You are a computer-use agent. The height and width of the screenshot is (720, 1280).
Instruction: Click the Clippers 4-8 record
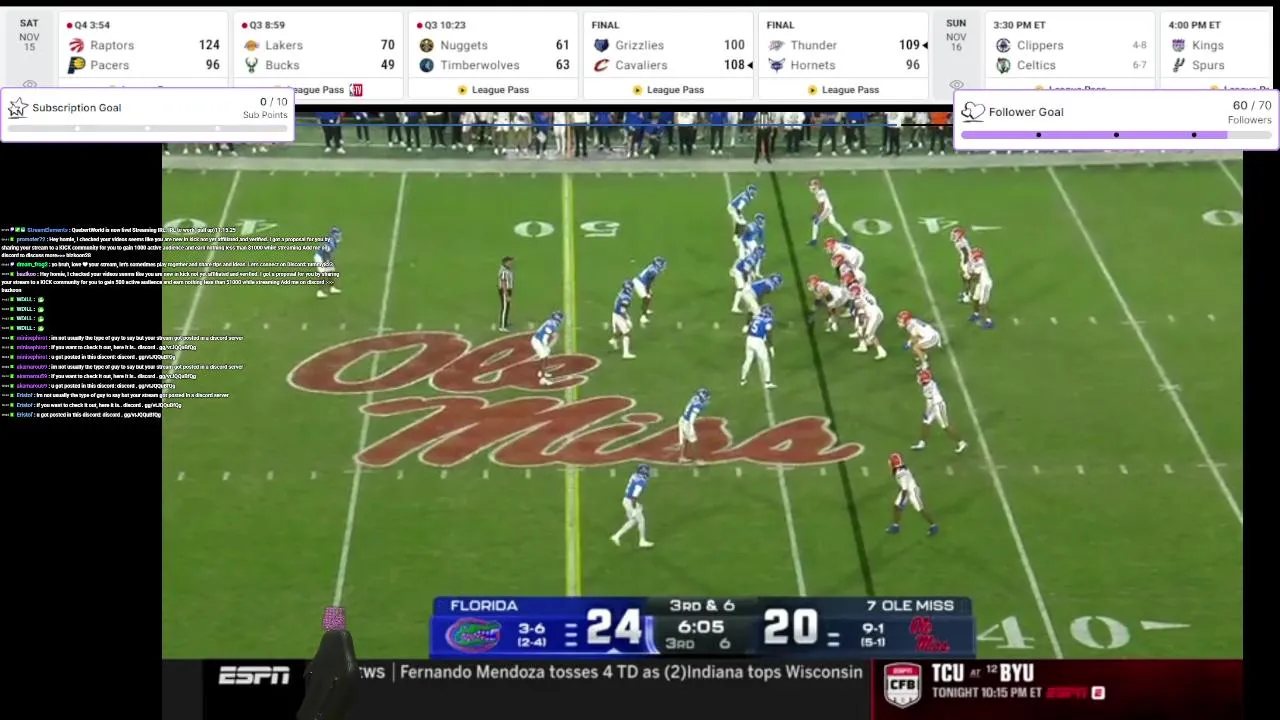tap(1139, 45)
